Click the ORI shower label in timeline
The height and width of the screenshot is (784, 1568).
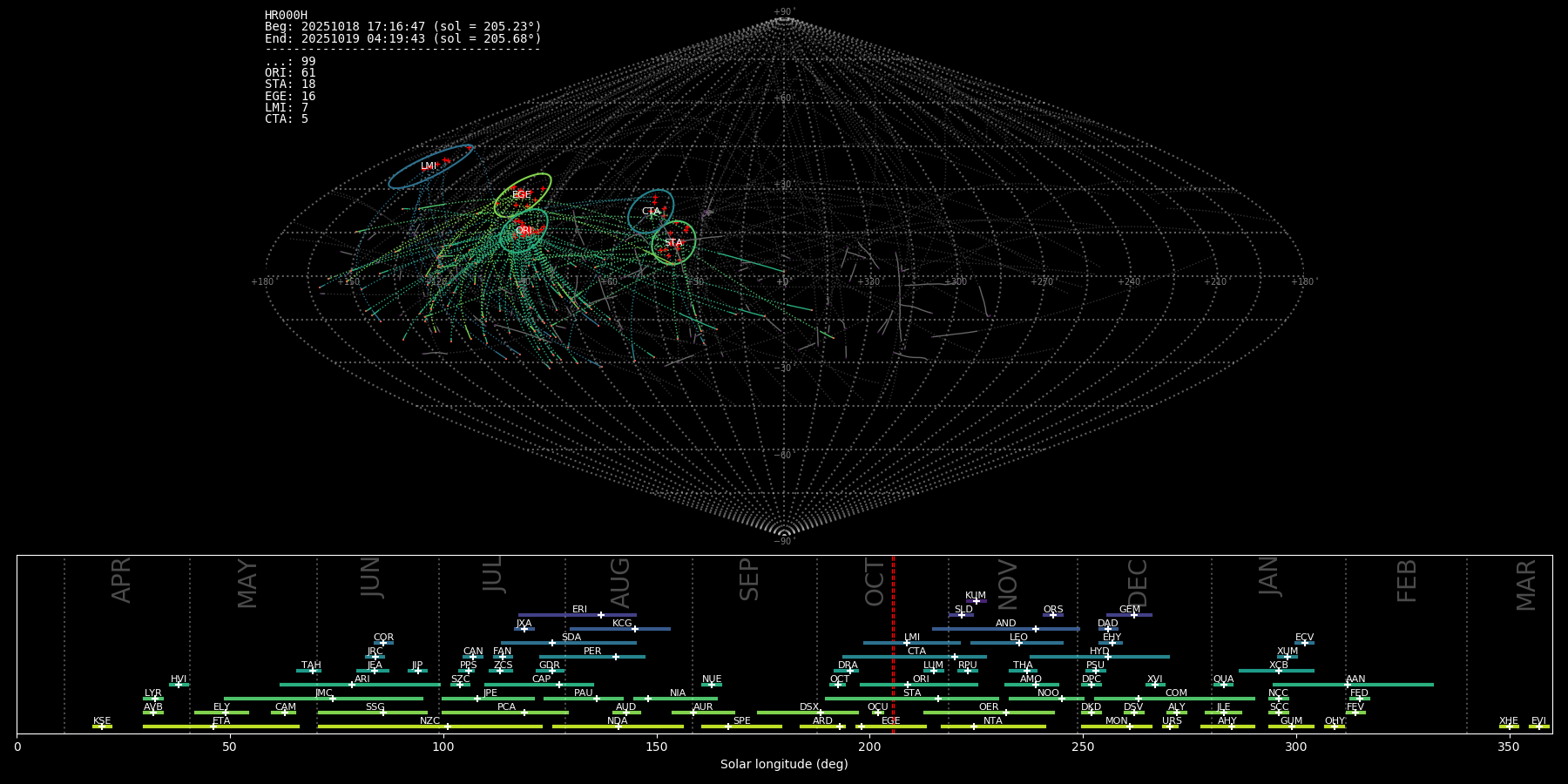point(921,679)
